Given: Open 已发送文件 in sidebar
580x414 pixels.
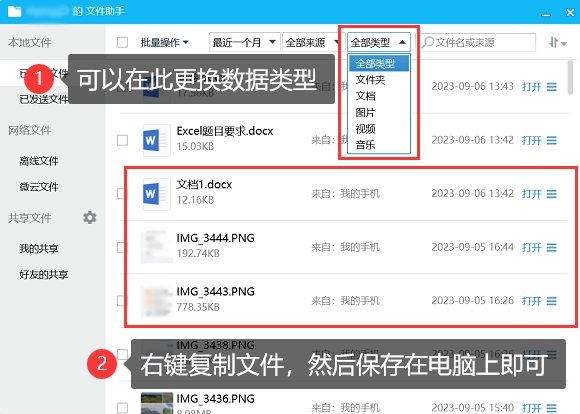Looking at the screenshot, I should (43, 99).
